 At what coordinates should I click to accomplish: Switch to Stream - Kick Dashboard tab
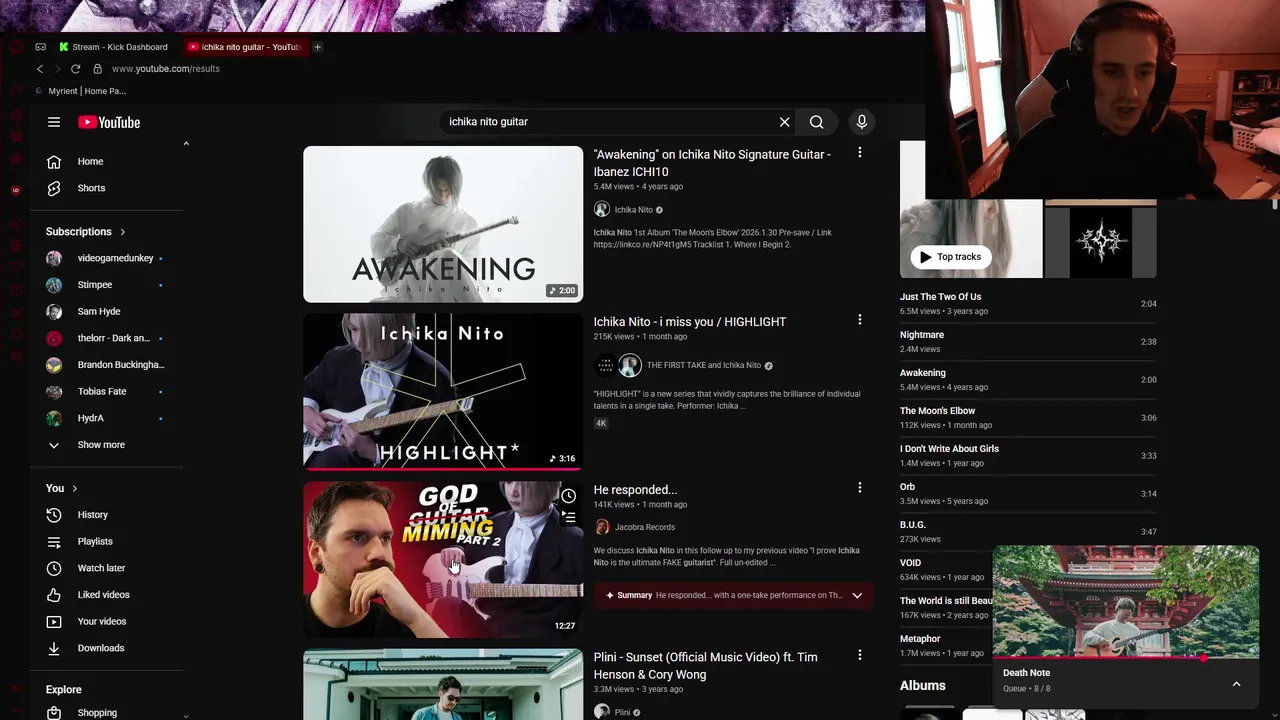113,47
